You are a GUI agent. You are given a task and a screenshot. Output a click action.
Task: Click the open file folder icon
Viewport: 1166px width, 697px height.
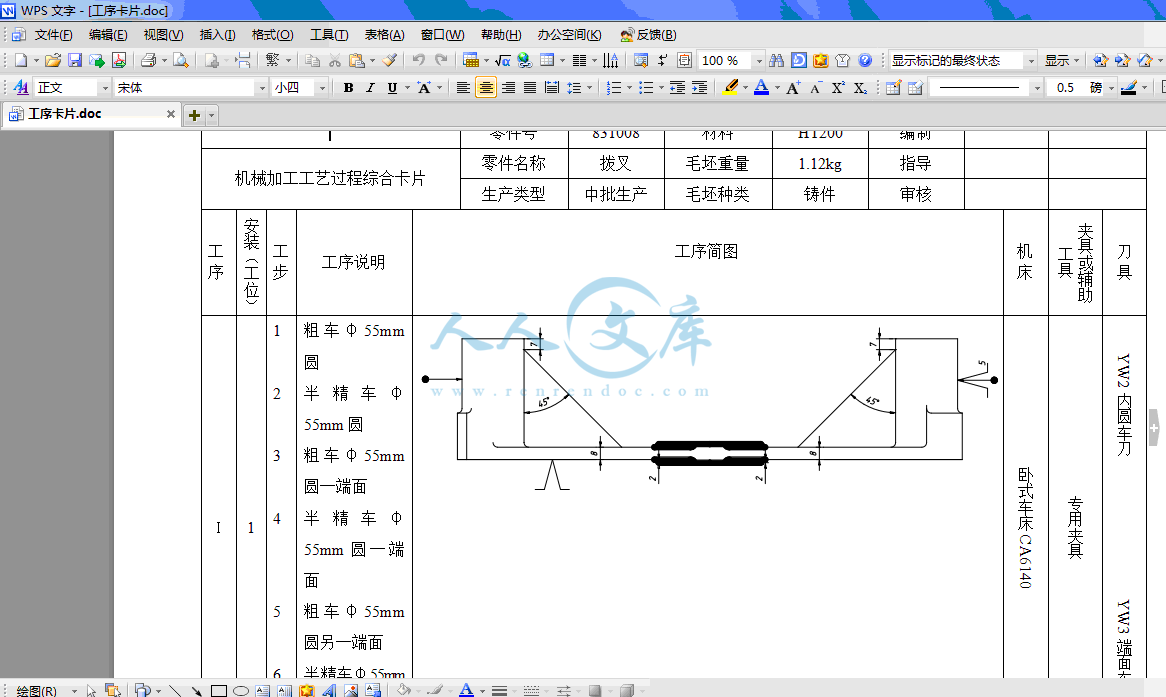[x=53, y=60]
